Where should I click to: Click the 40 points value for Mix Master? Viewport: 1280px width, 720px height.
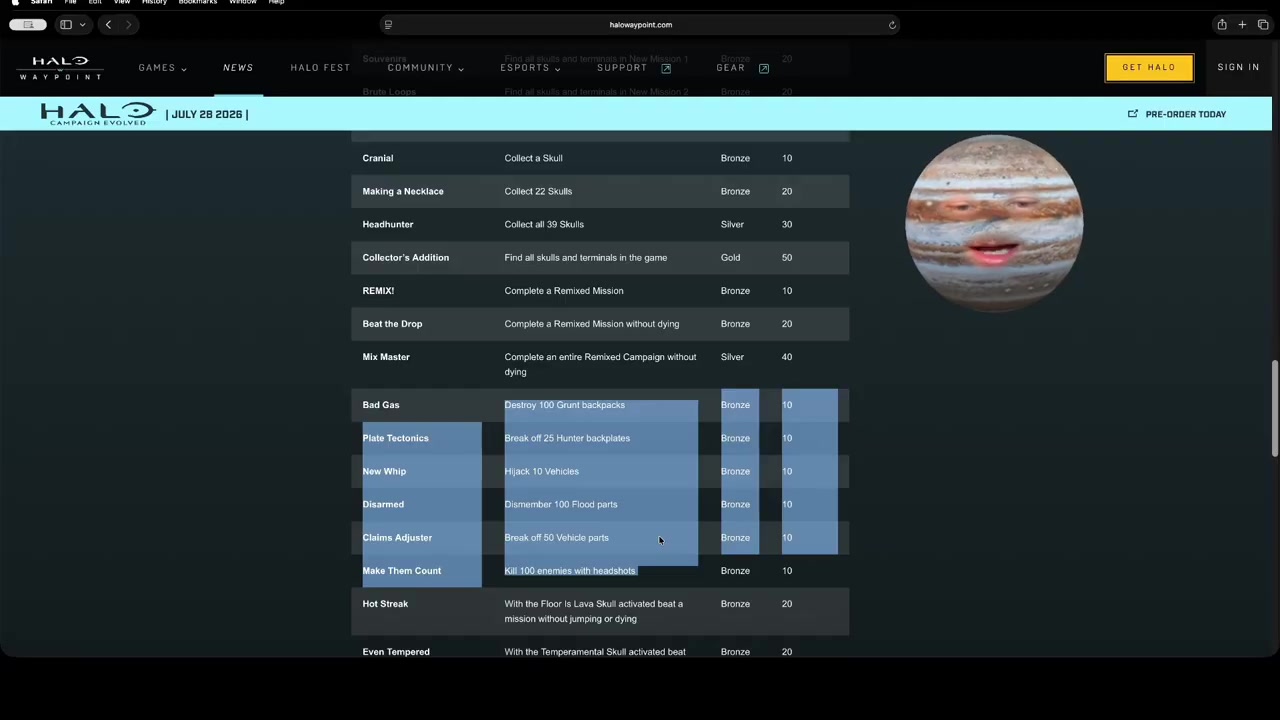point(787,357)
